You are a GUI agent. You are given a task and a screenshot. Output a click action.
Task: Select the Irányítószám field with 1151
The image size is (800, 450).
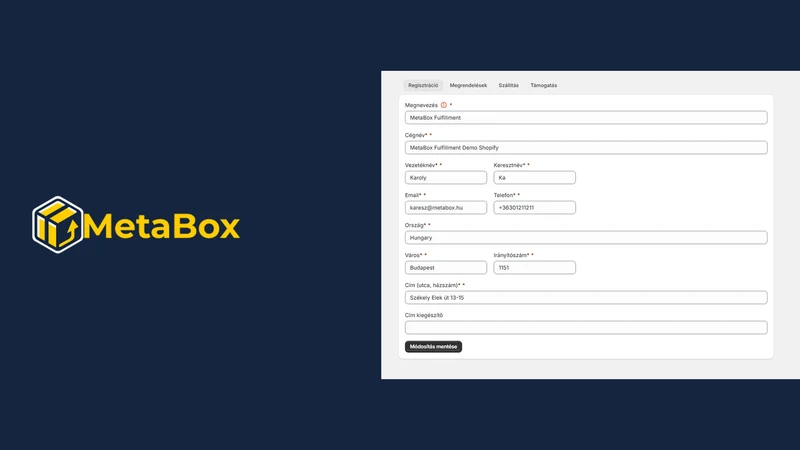click(534, 267)
